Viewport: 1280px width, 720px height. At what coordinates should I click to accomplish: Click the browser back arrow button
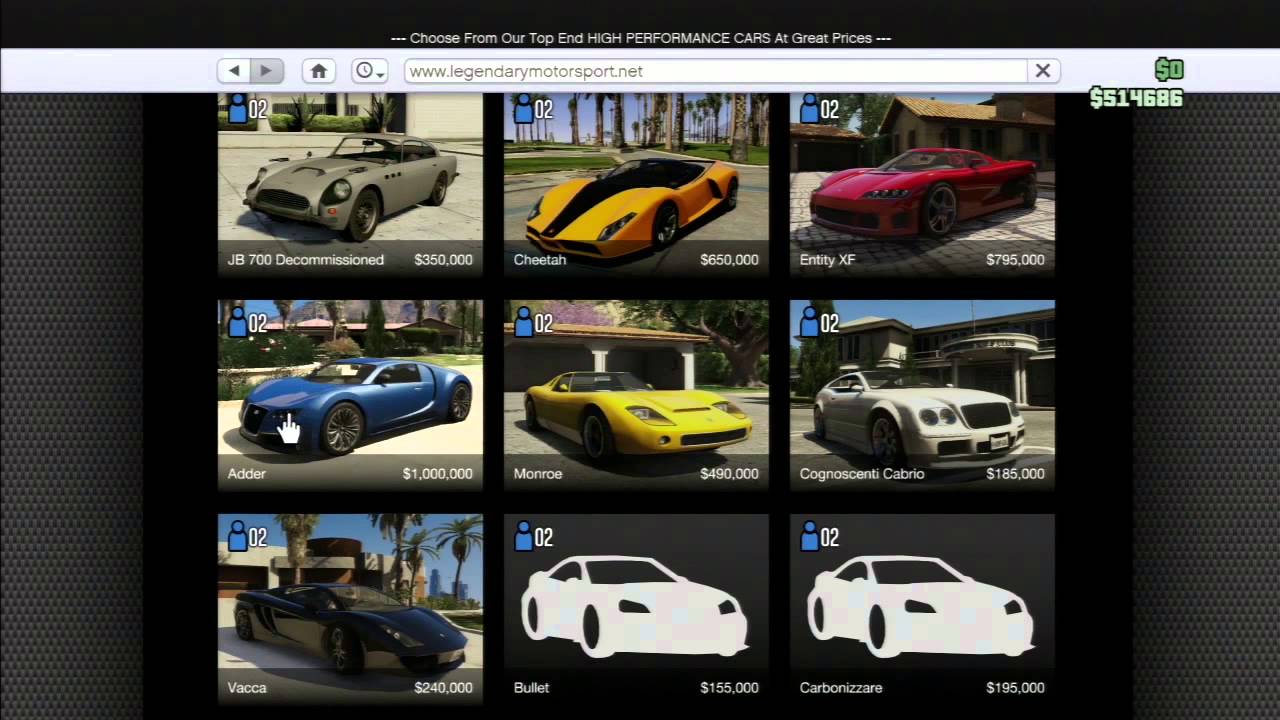click(x=234, y=71)
